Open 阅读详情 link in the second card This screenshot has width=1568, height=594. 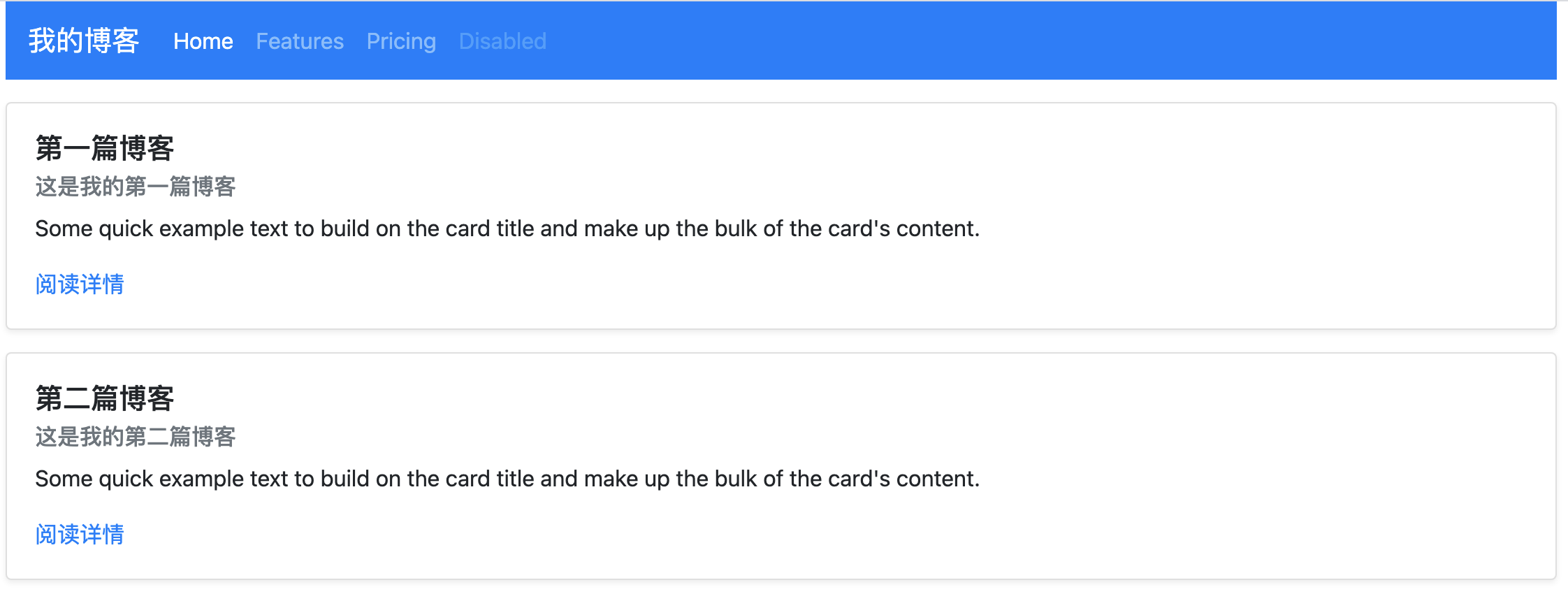80,534
